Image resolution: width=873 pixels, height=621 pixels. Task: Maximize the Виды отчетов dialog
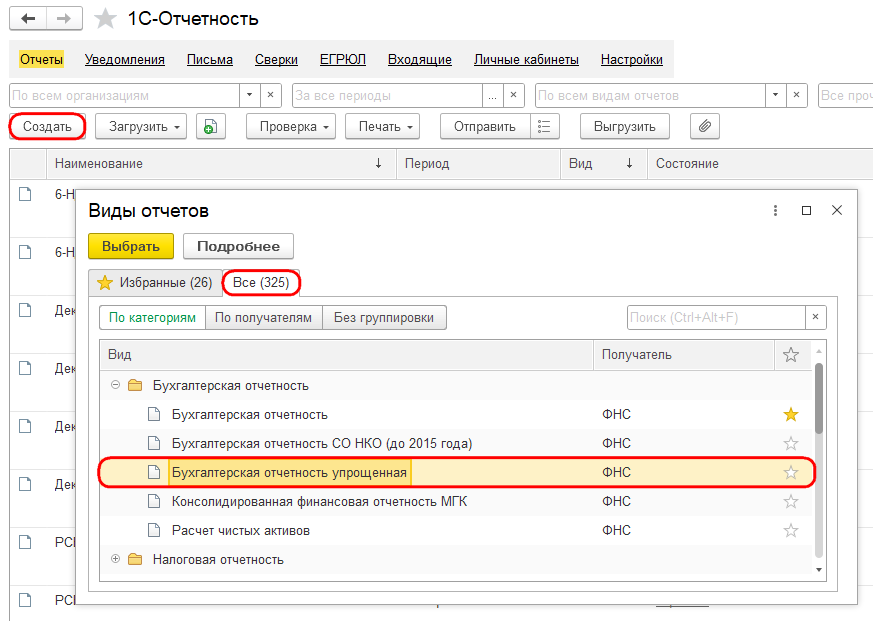coord(806,211)
